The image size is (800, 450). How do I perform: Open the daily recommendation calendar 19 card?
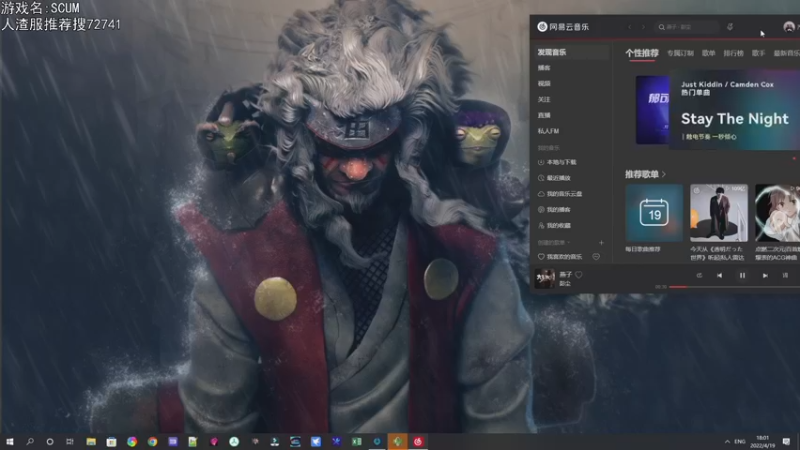coord(654,213)
